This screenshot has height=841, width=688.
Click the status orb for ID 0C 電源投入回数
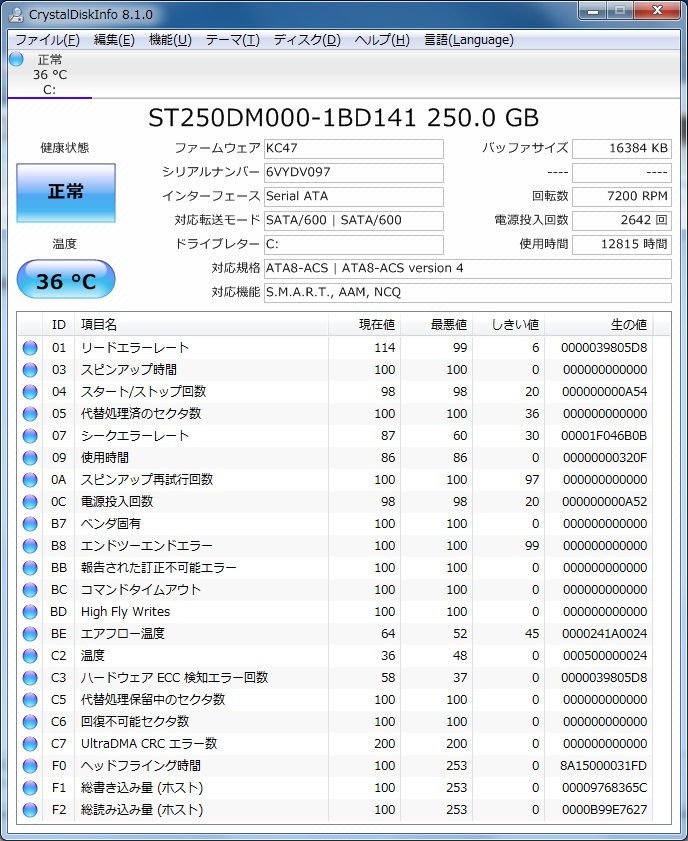click(30, 501)
